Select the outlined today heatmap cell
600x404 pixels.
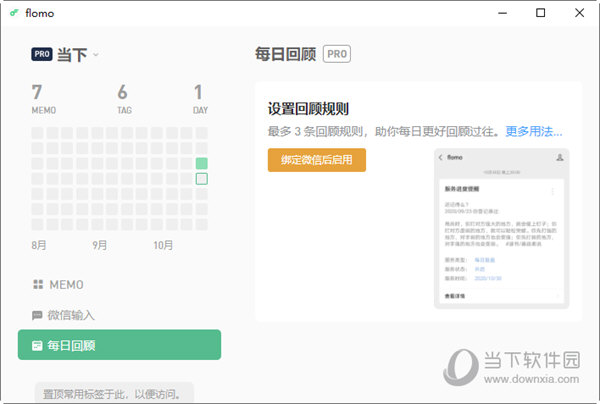[x=202, y=179]
